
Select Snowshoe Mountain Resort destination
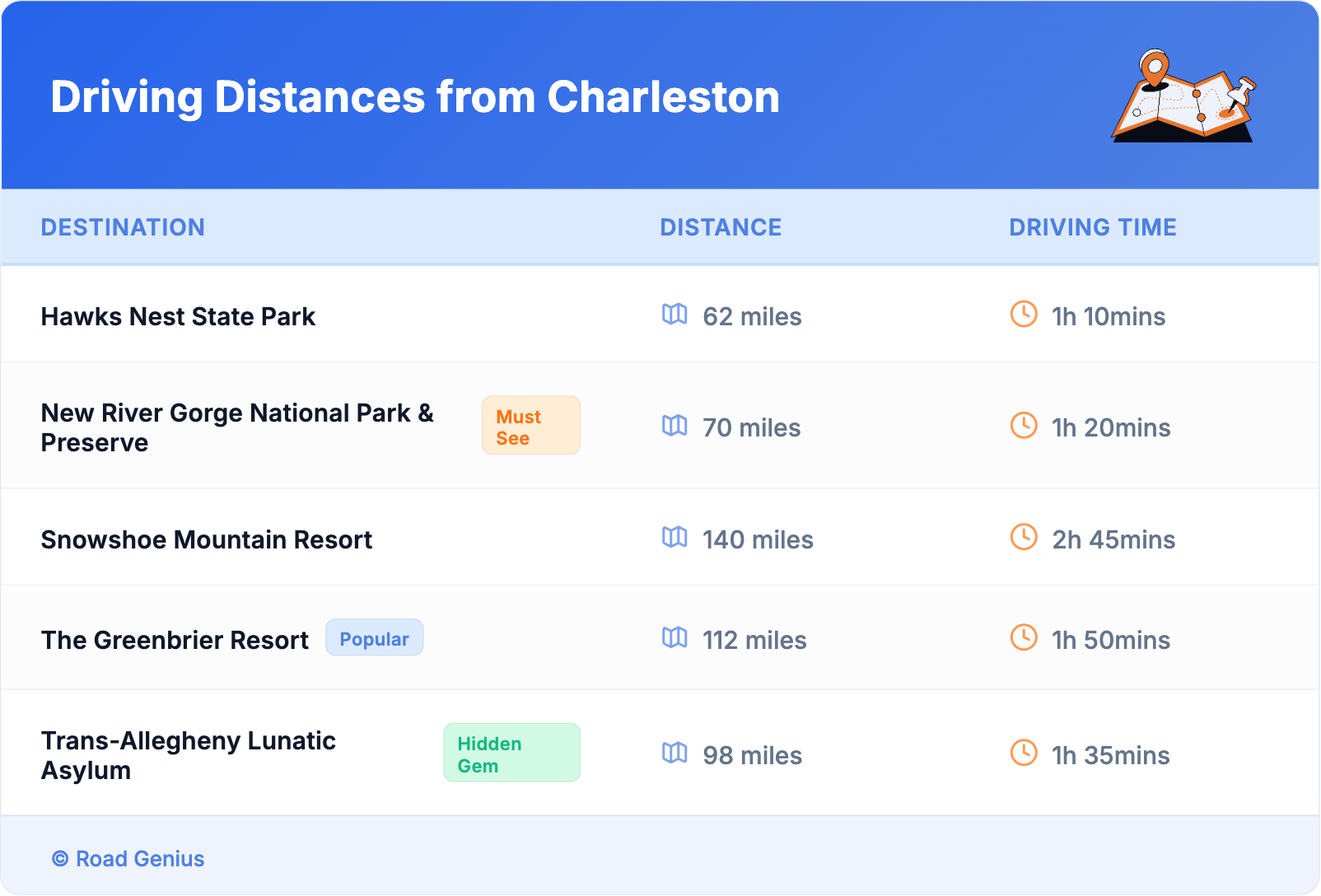coord(206,540)
